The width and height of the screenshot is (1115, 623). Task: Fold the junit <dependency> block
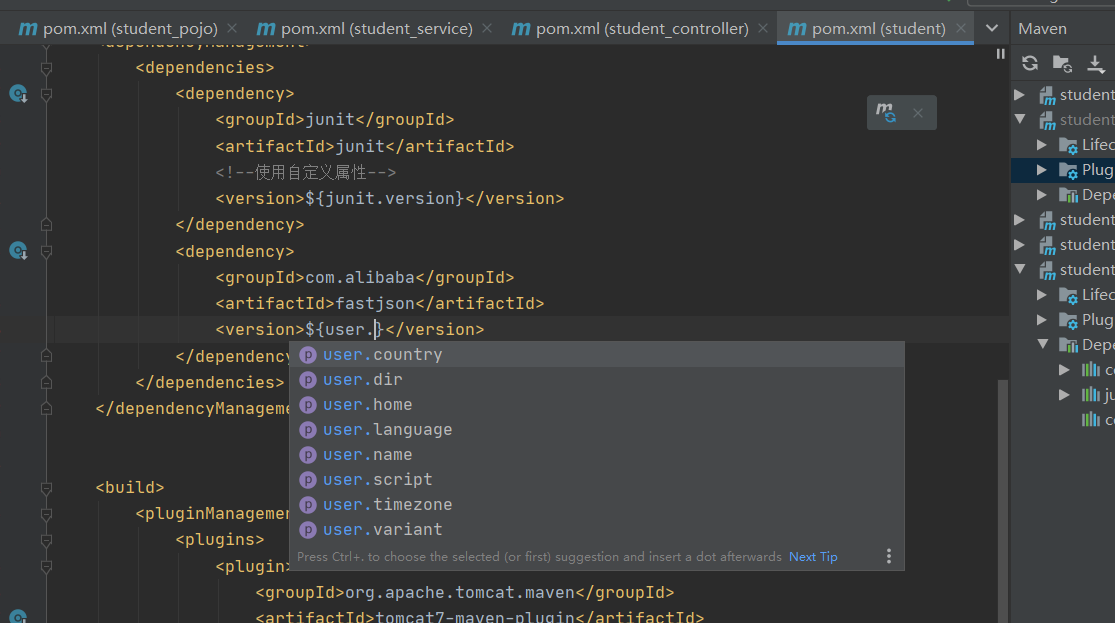46,94
